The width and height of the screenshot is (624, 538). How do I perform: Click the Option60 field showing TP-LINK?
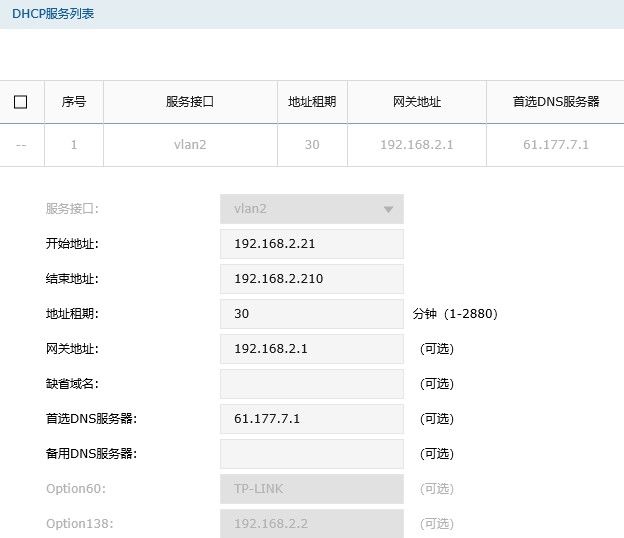tap(312, 489)
